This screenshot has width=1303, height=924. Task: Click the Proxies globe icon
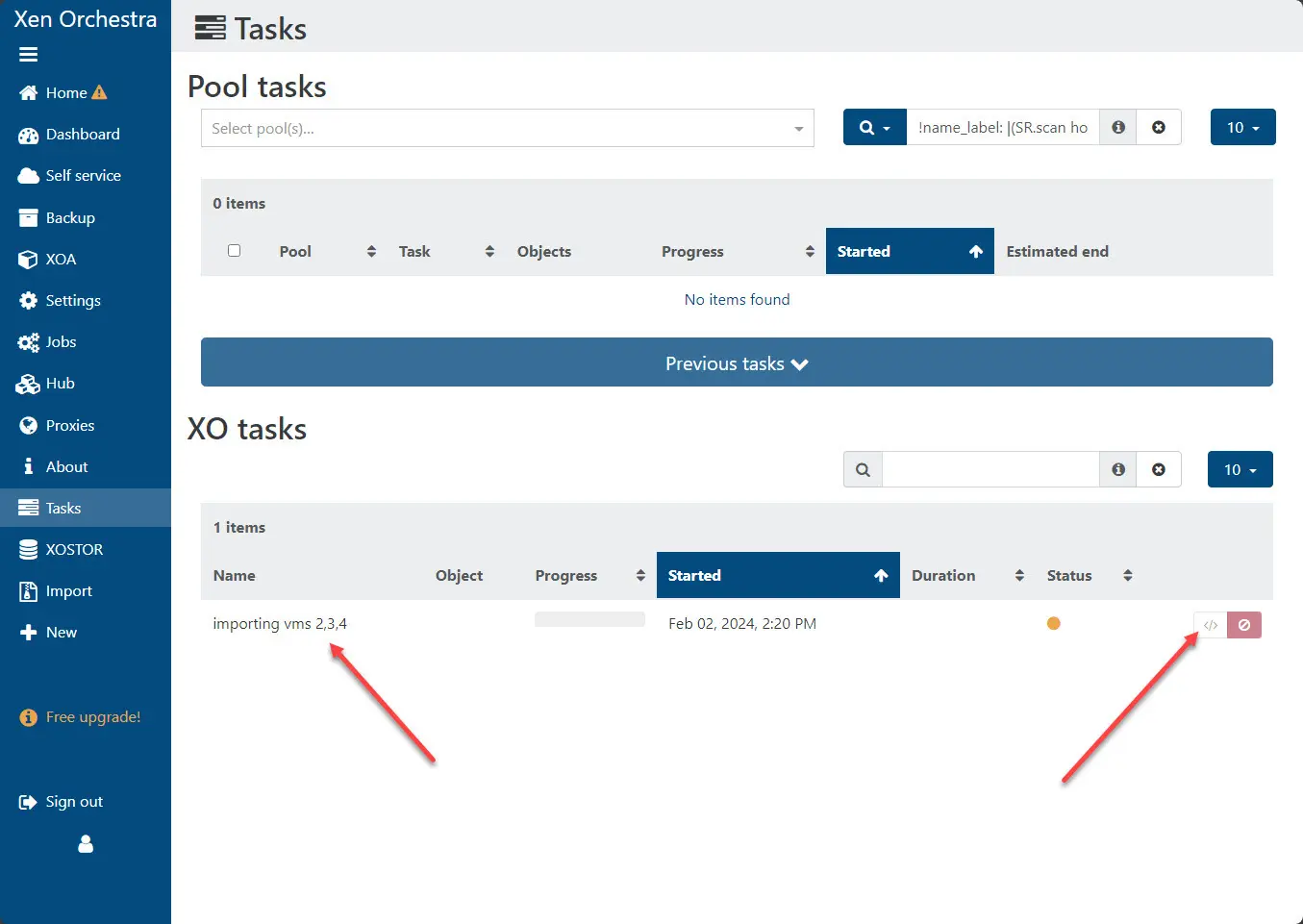click(x=28, y=425)
